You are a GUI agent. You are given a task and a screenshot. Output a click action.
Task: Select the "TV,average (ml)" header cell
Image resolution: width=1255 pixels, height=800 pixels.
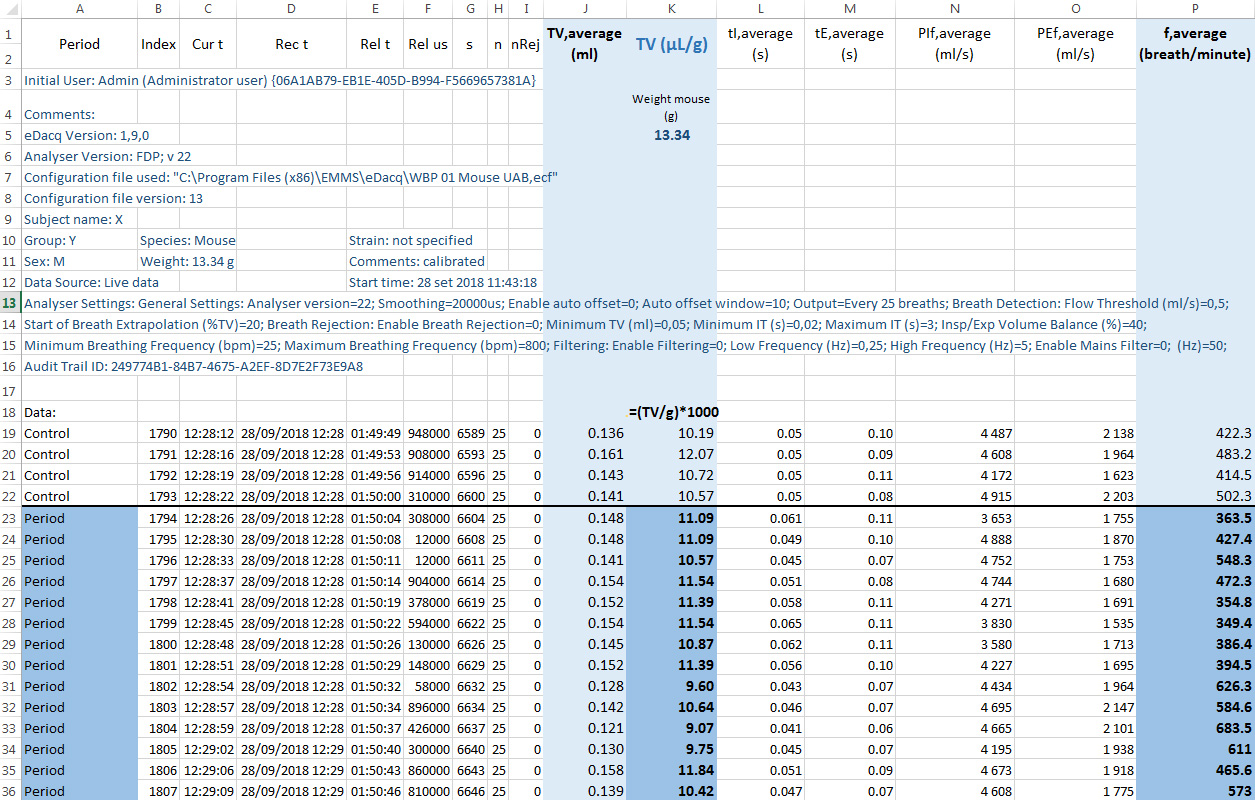[585, 44]
